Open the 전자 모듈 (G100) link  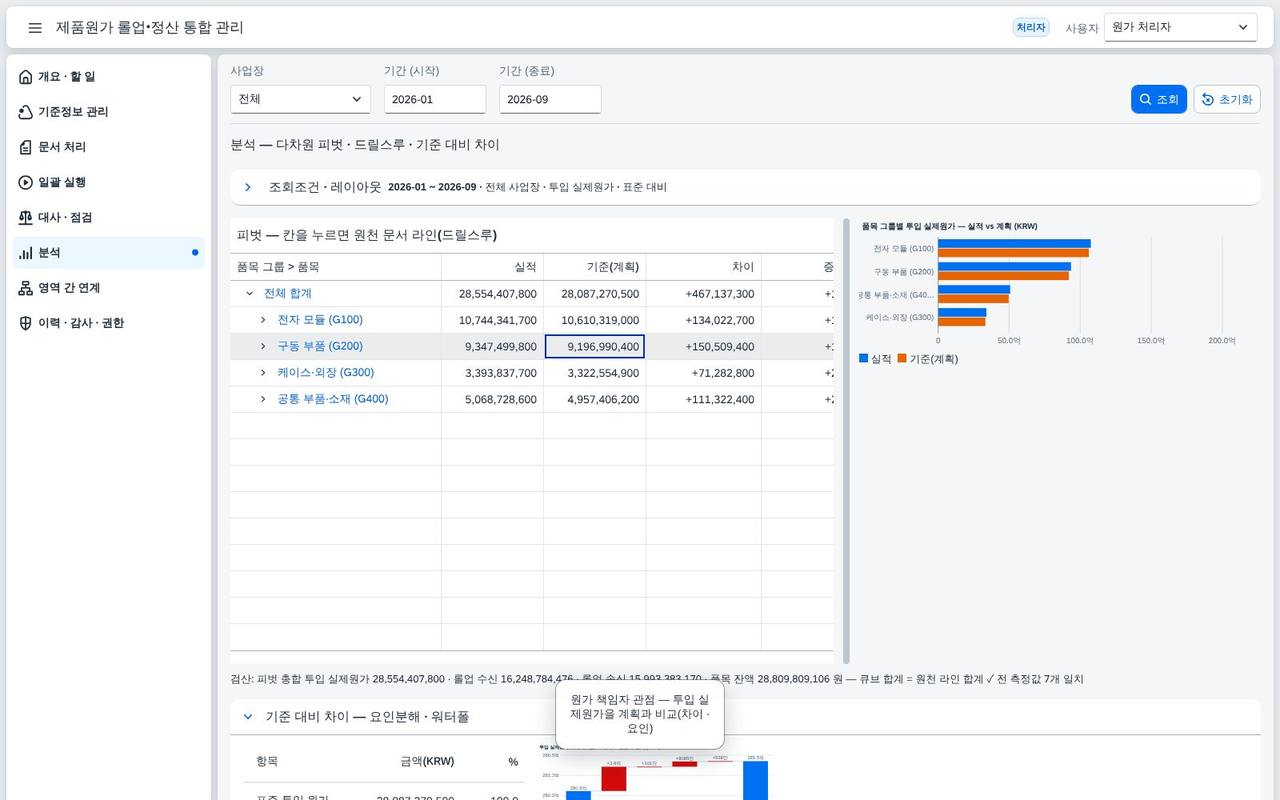tap(320, 320)
